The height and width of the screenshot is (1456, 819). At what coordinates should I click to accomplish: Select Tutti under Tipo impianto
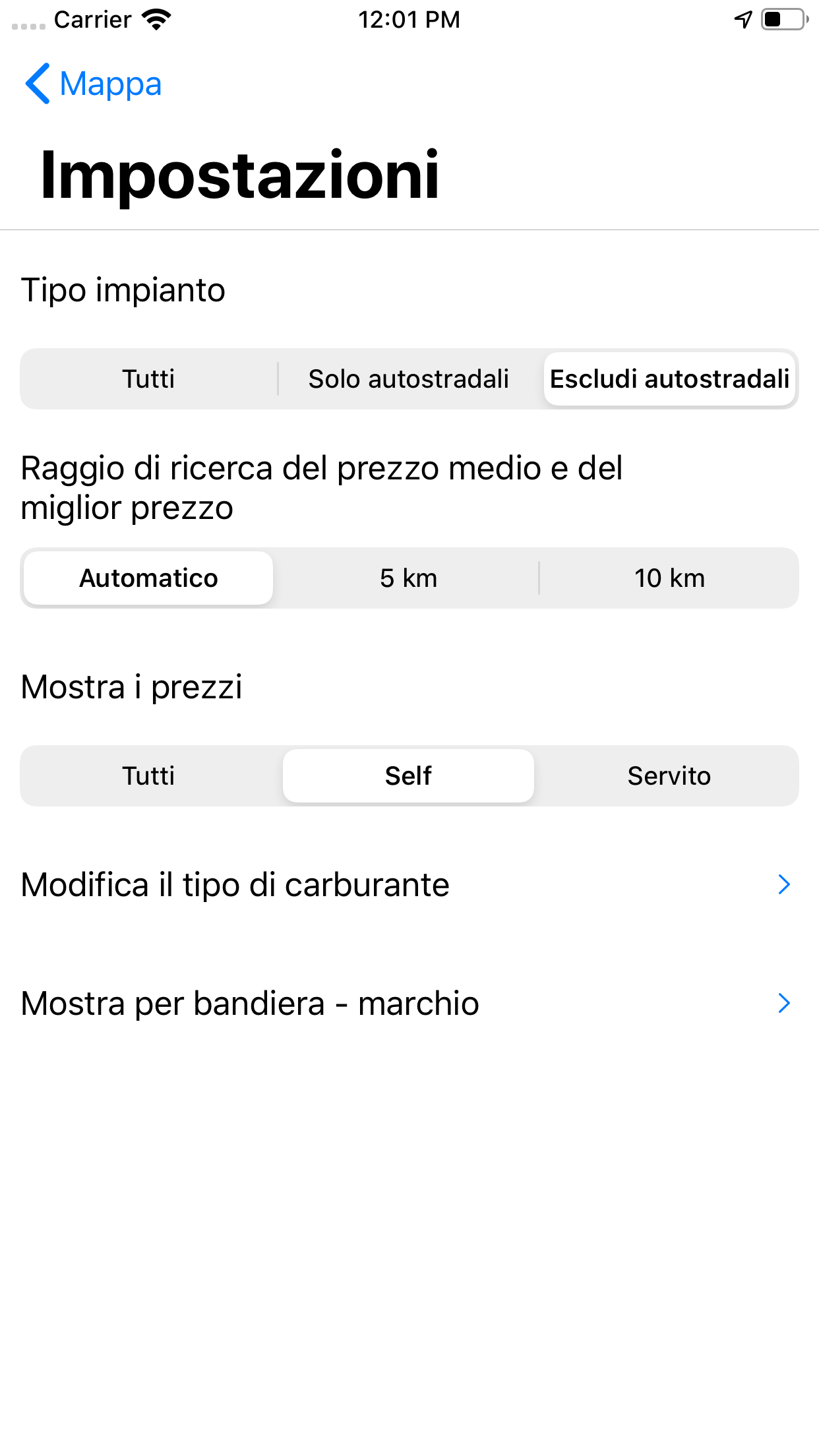(x=148, y=379)
